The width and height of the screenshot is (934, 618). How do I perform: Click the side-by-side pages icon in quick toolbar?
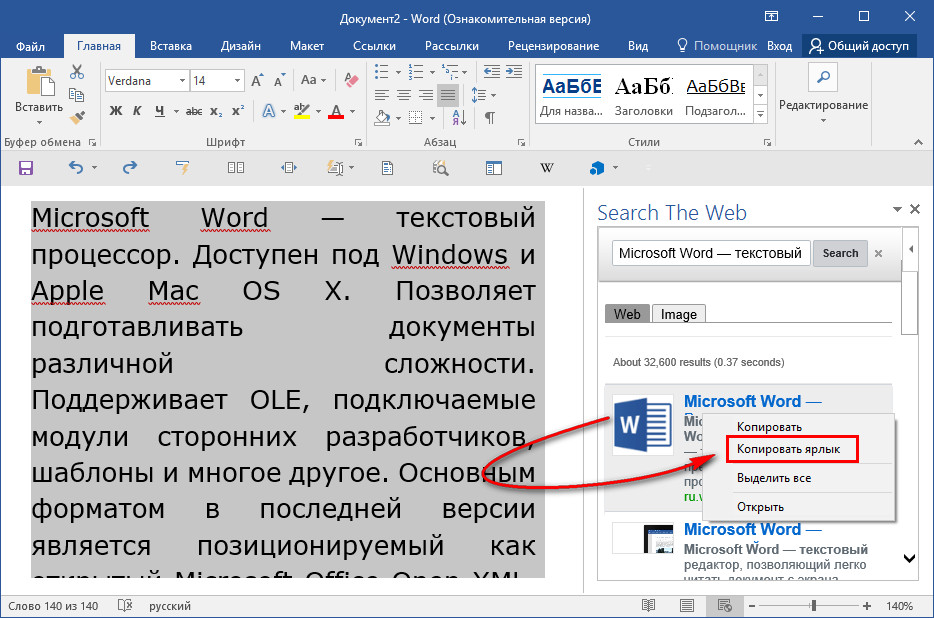(236, 168)
